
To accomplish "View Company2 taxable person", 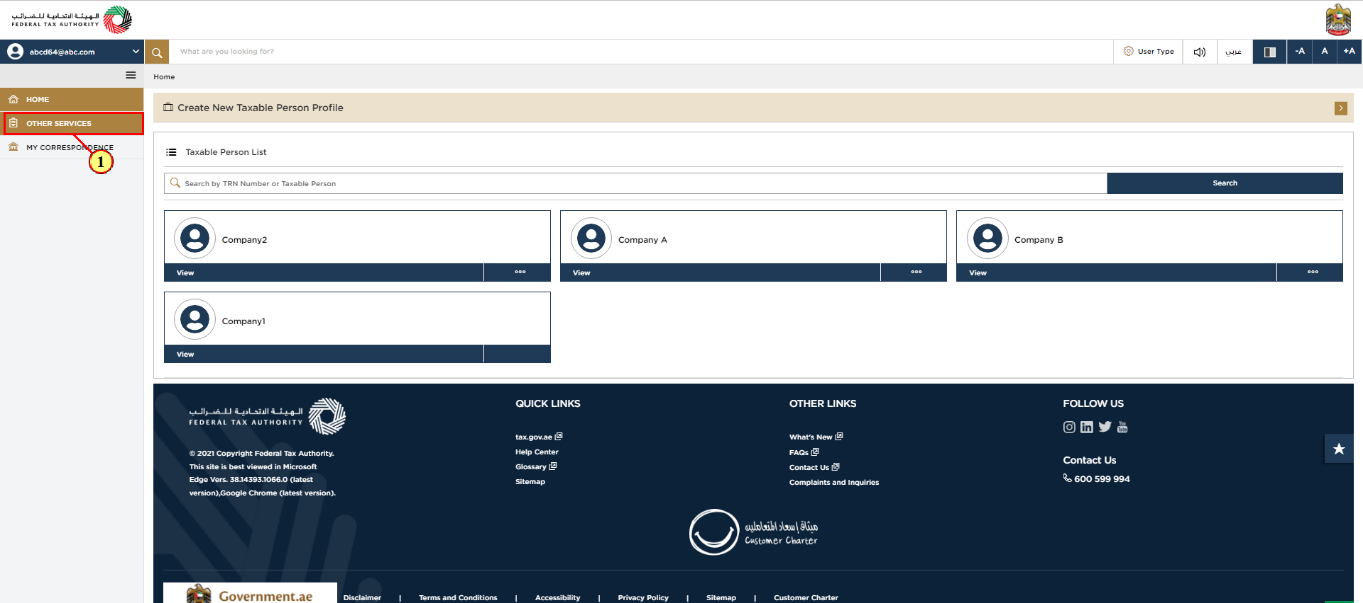I will (x=324, y=272).
